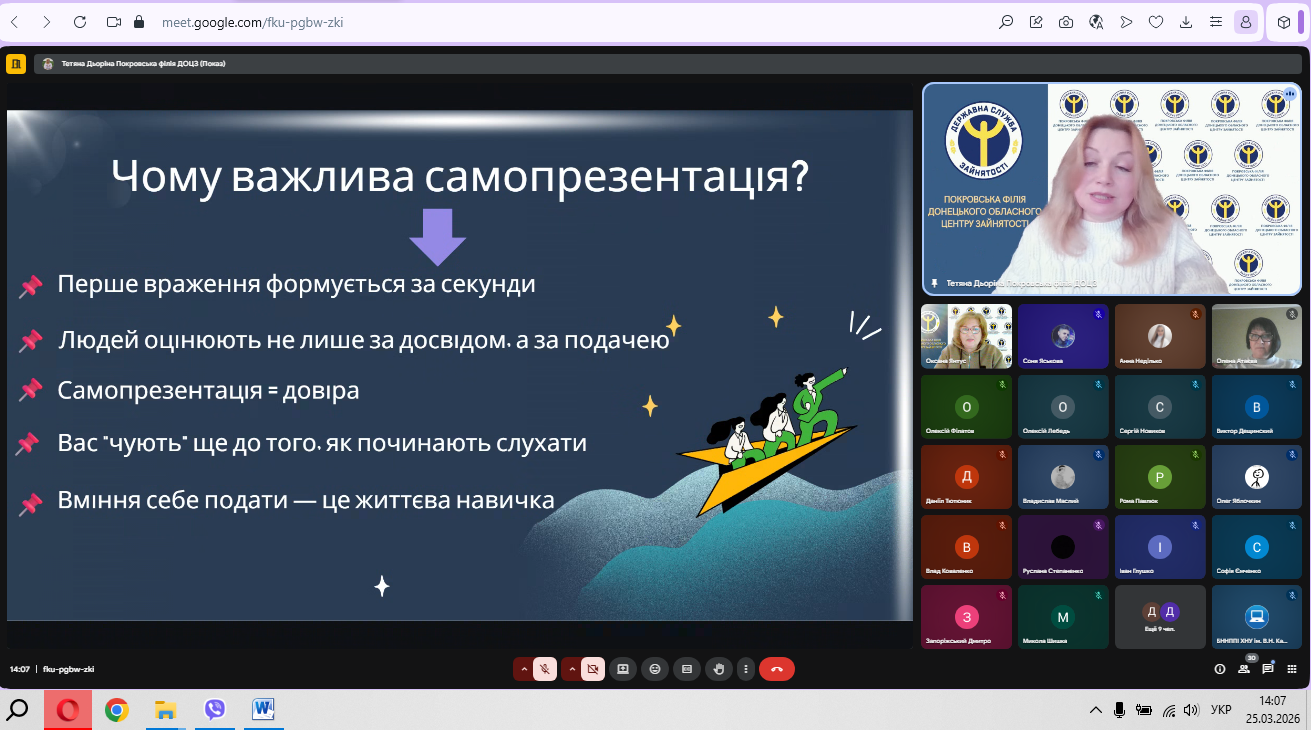
Task: Turn on the camera in Meet
Action: coord(593,669)
